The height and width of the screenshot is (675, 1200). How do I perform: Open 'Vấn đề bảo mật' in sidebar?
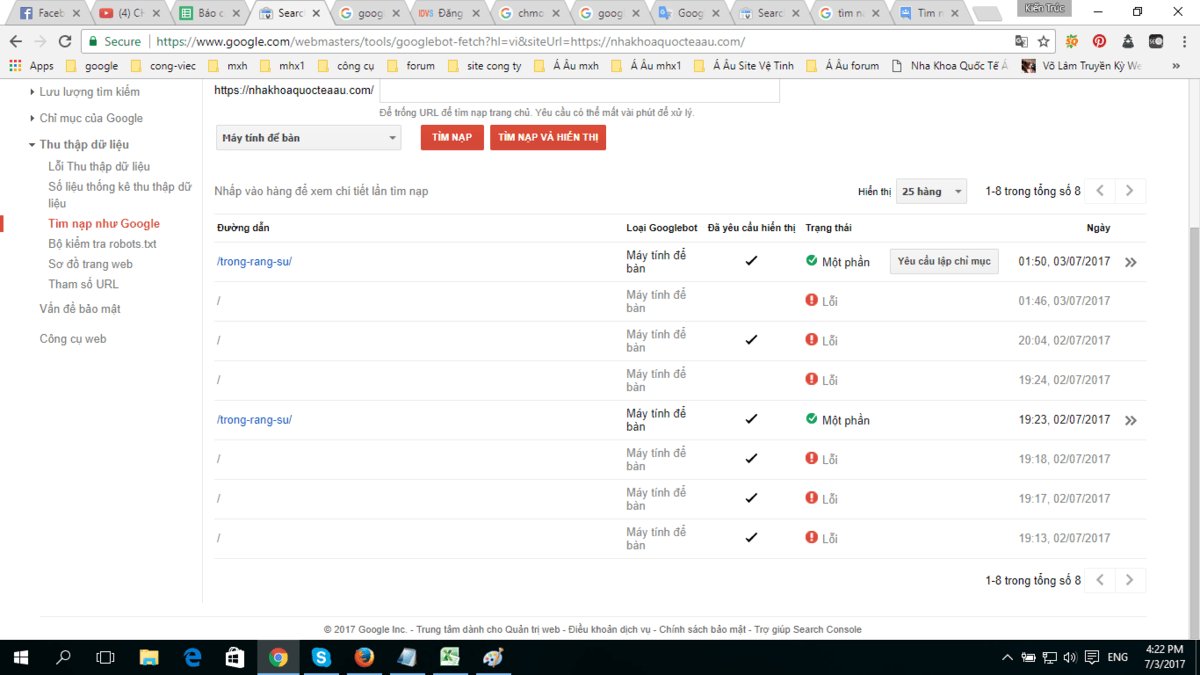click(x=80, y=309)
